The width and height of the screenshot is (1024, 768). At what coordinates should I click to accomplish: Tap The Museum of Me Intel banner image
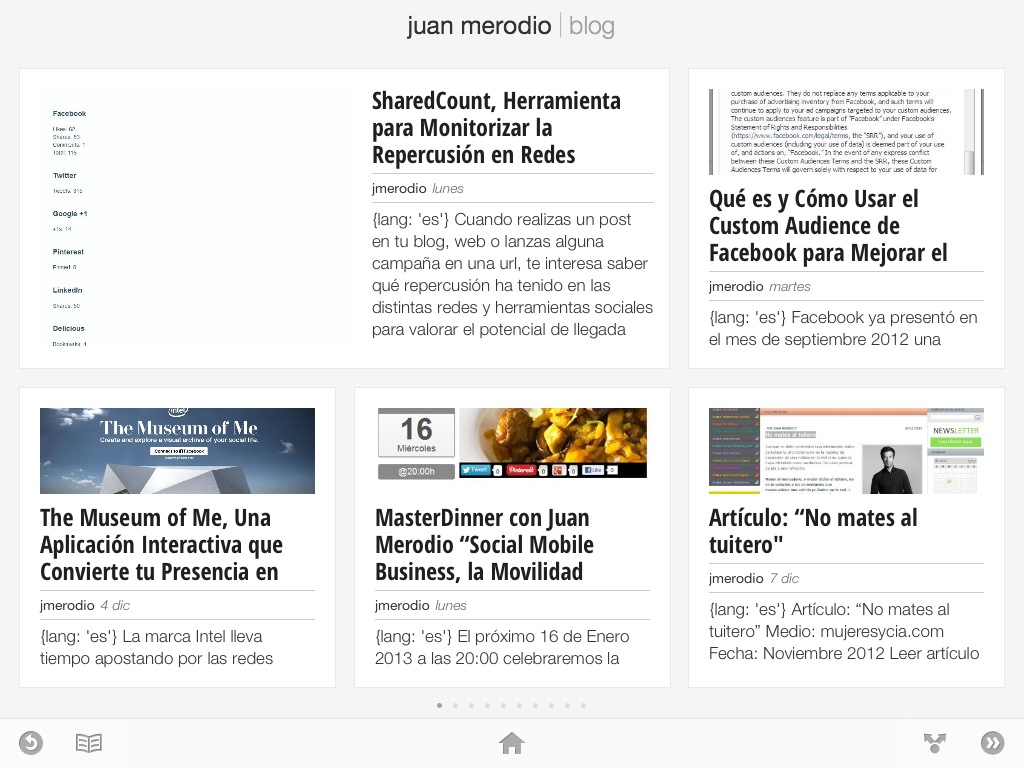pos(177,451)
